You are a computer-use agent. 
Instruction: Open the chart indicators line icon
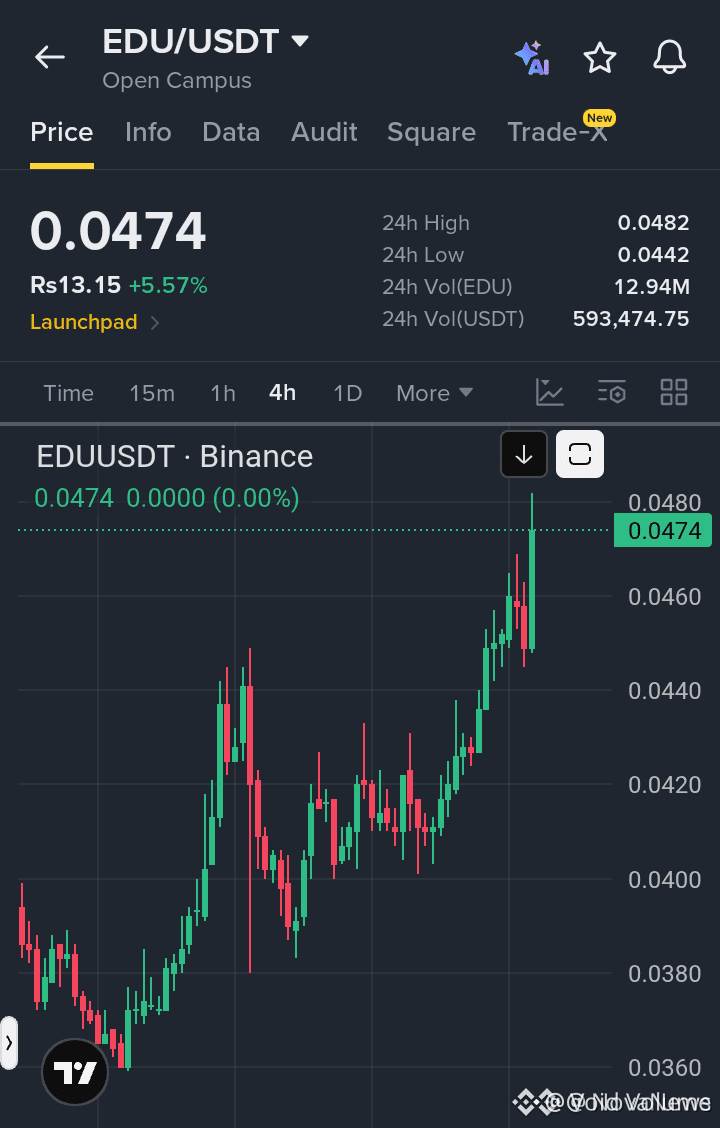(x=550, y=393)
